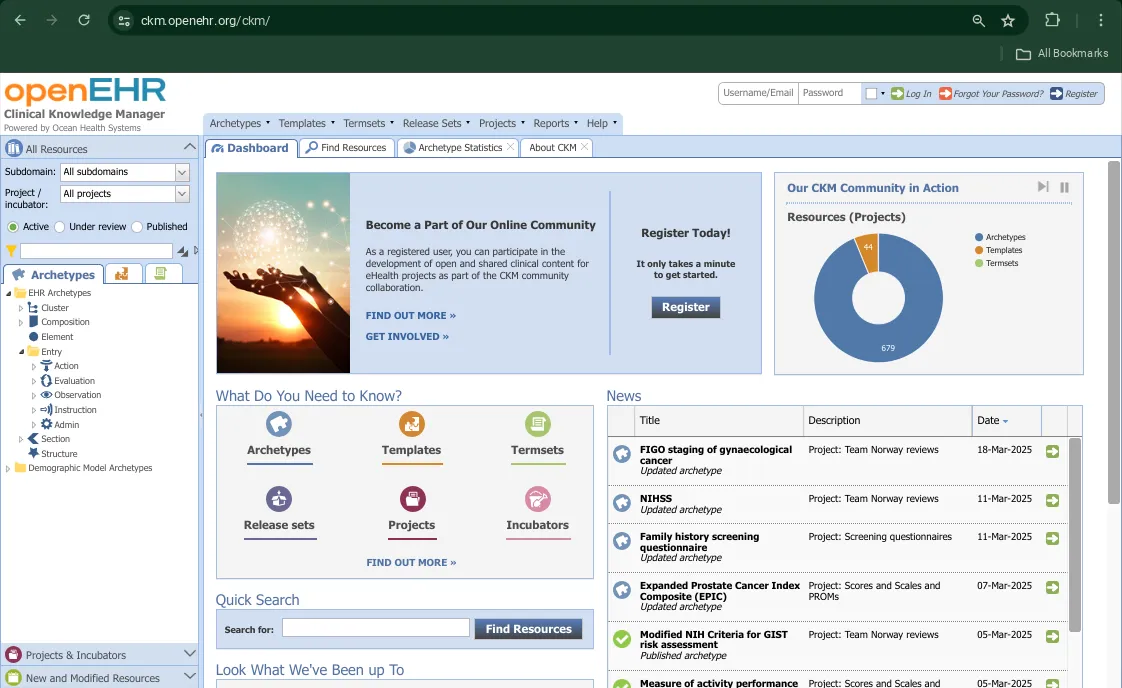The width and height of the screenshot is (1122, 688).
Task: Open the Reports menu
Action: tap(553, 123)
